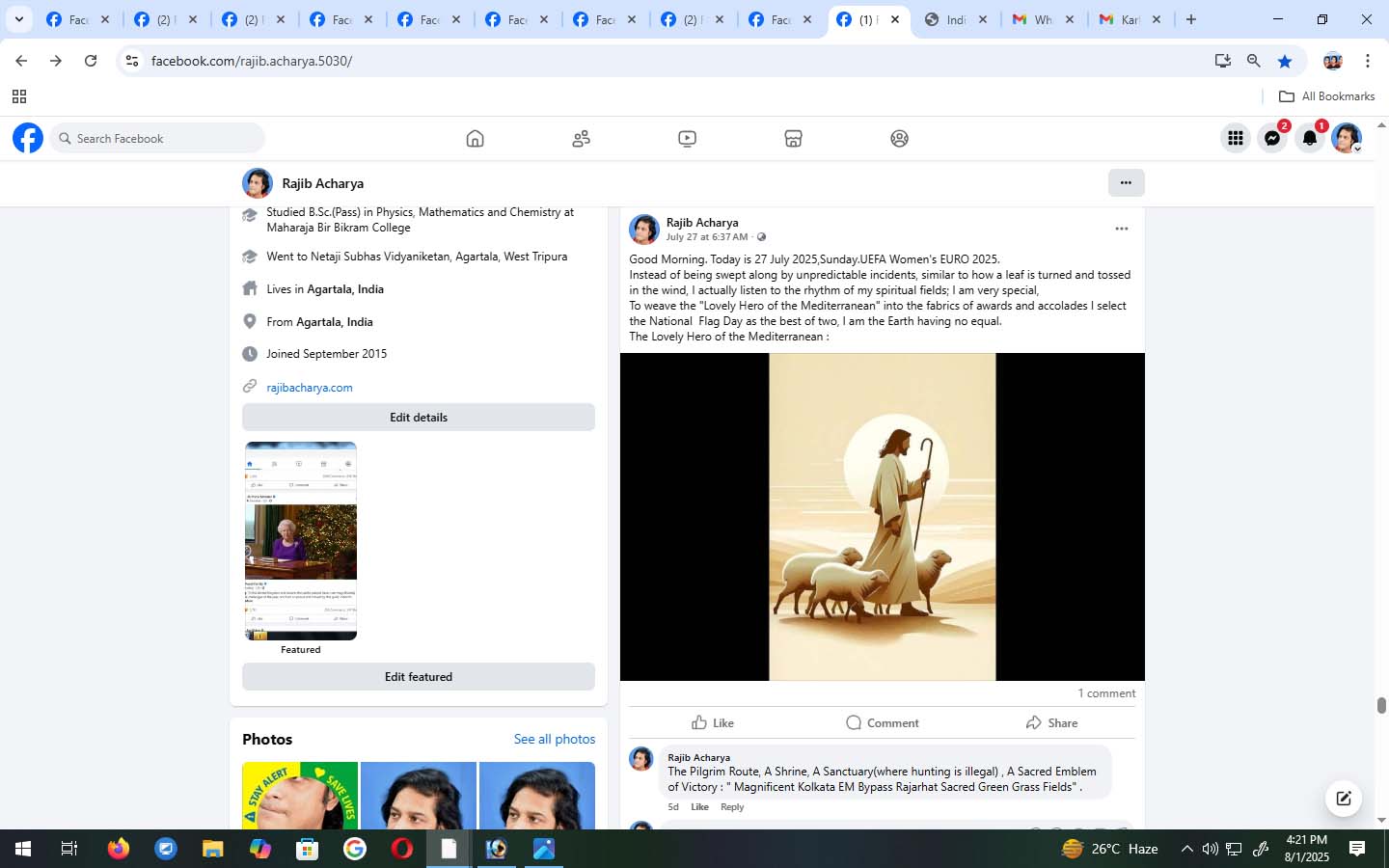Viewport: 1389px width, 868px height.
Task: Toggle the bookmark star for this page
Action: pyautogui.click(x=1285, y=61)
